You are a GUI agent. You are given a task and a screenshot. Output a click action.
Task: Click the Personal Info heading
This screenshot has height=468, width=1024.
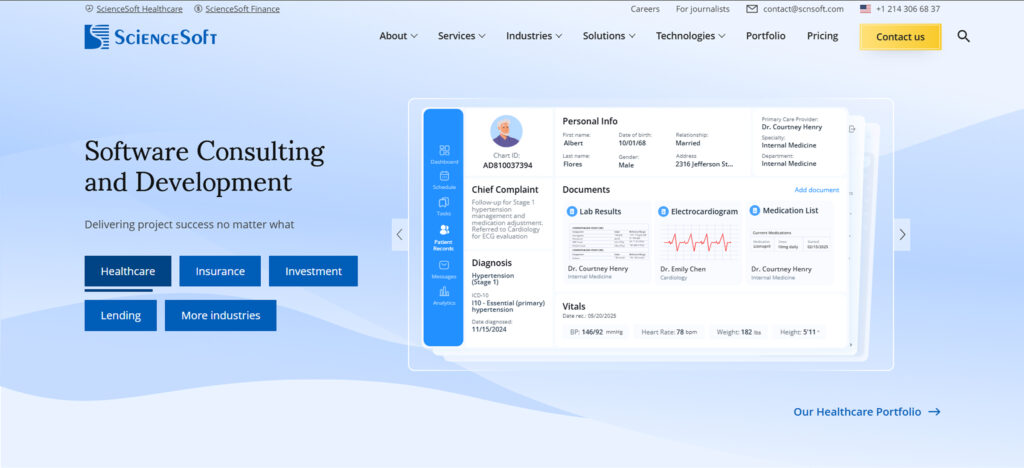coord(590,121)
